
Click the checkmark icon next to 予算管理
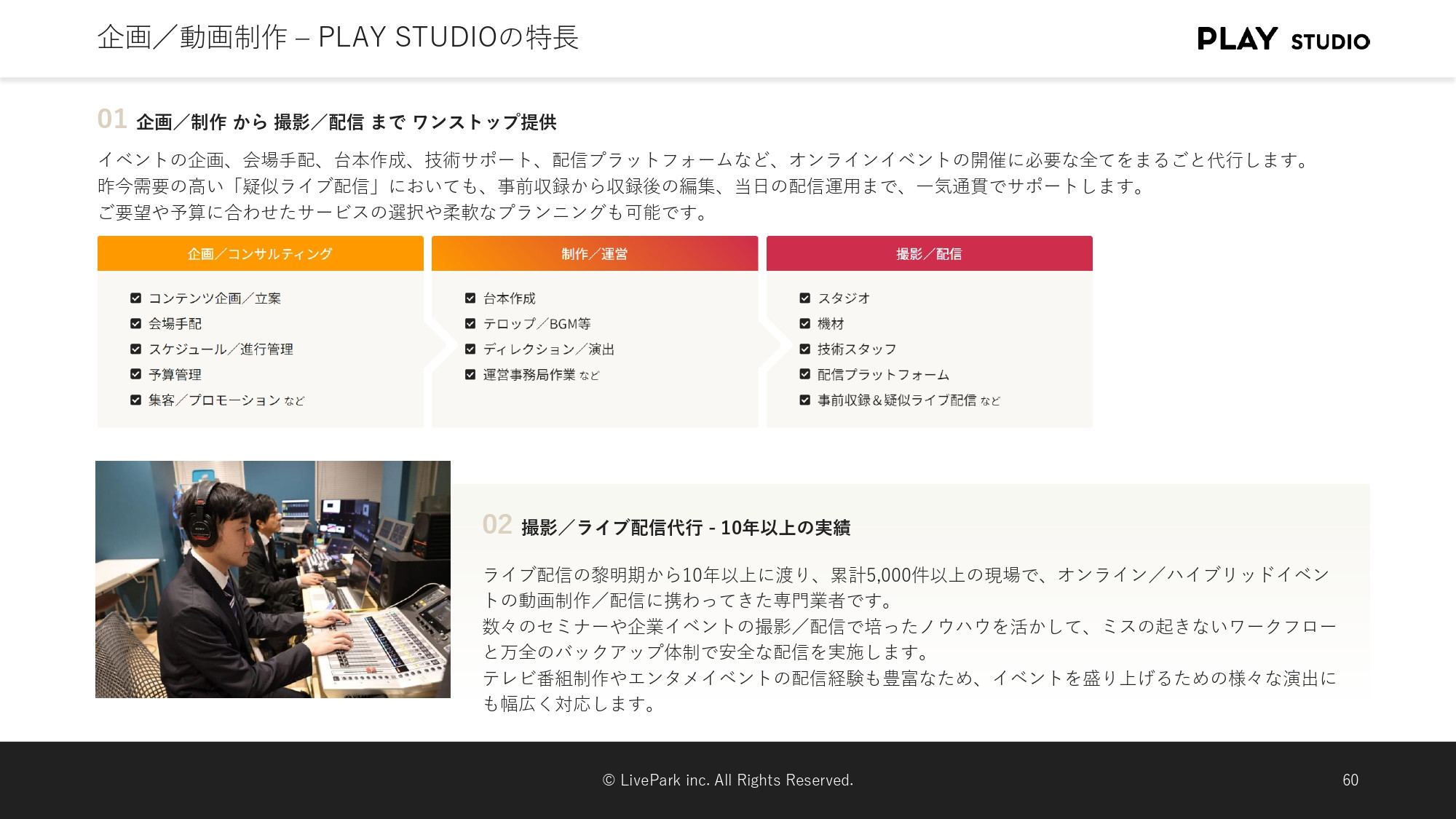[x=135, y=374]
